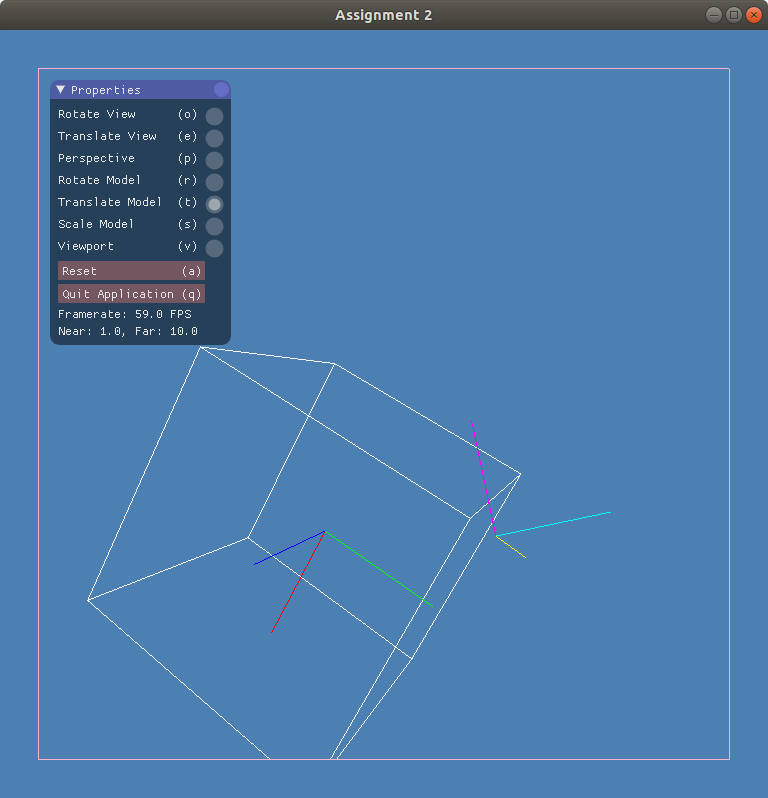Click the Properties panel title text
768x798 pixels.
point(105,90)
